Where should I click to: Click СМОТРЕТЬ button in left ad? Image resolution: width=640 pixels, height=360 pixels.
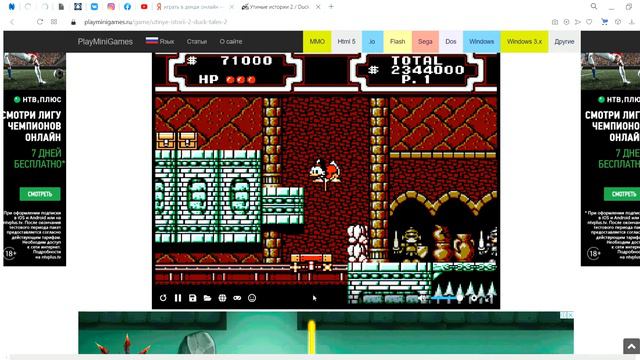40,194
